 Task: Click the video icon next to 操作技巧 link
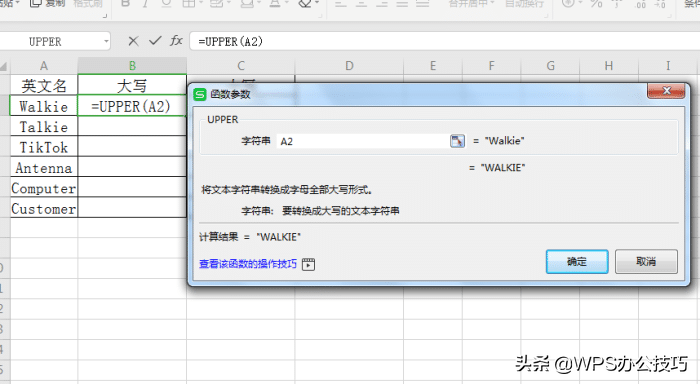pyautogui.click(x=308, y=264)
